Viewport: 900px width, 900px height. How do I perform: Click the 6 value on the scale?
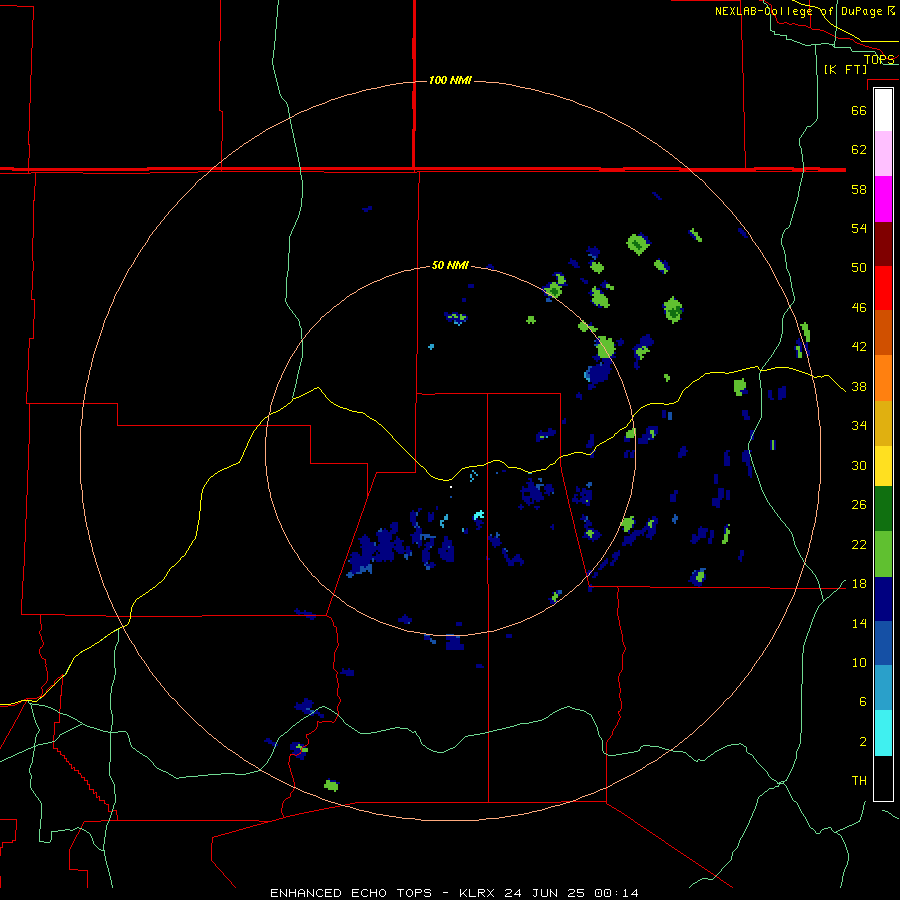click(863, 702)
